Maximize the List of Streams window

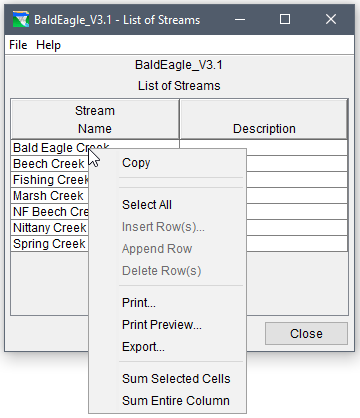point(285,19)
